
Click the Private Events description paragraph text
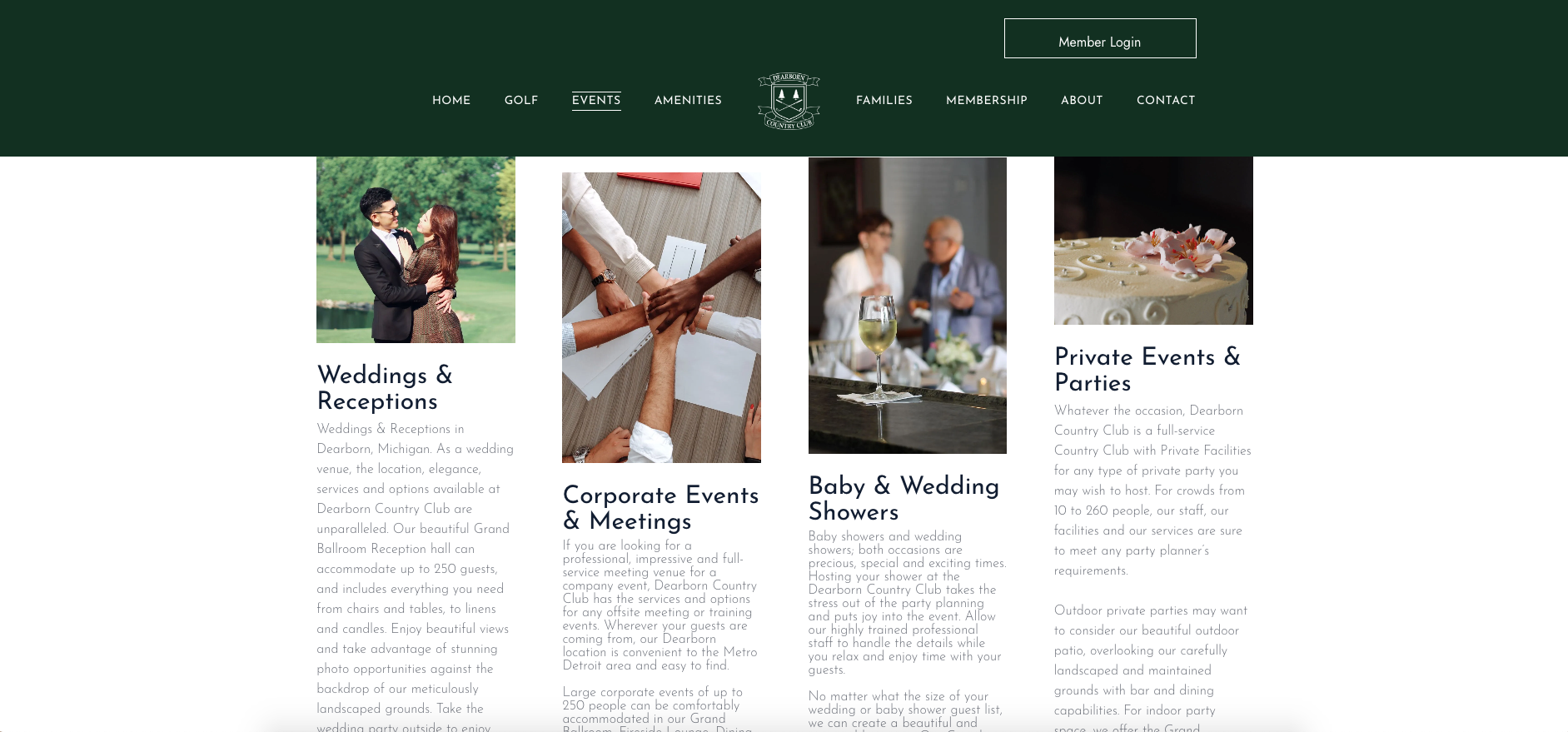pyautogui.click(x=1152, y=490)
